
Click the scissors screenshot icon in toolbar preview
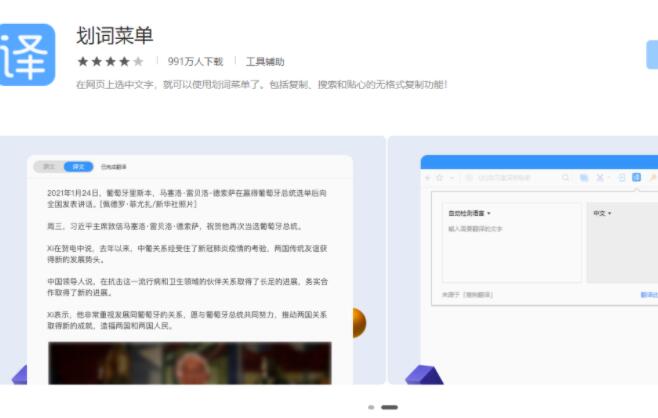[x=600, y=178]
